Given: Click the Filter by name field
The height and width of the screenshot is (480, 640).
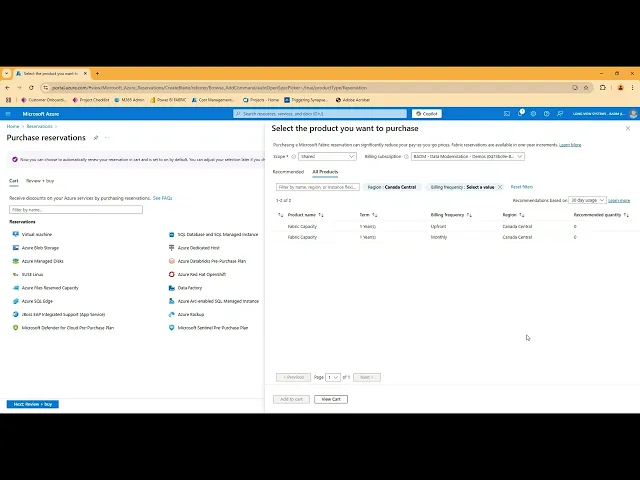Looking at the screenshot, I should coord(76,210).
